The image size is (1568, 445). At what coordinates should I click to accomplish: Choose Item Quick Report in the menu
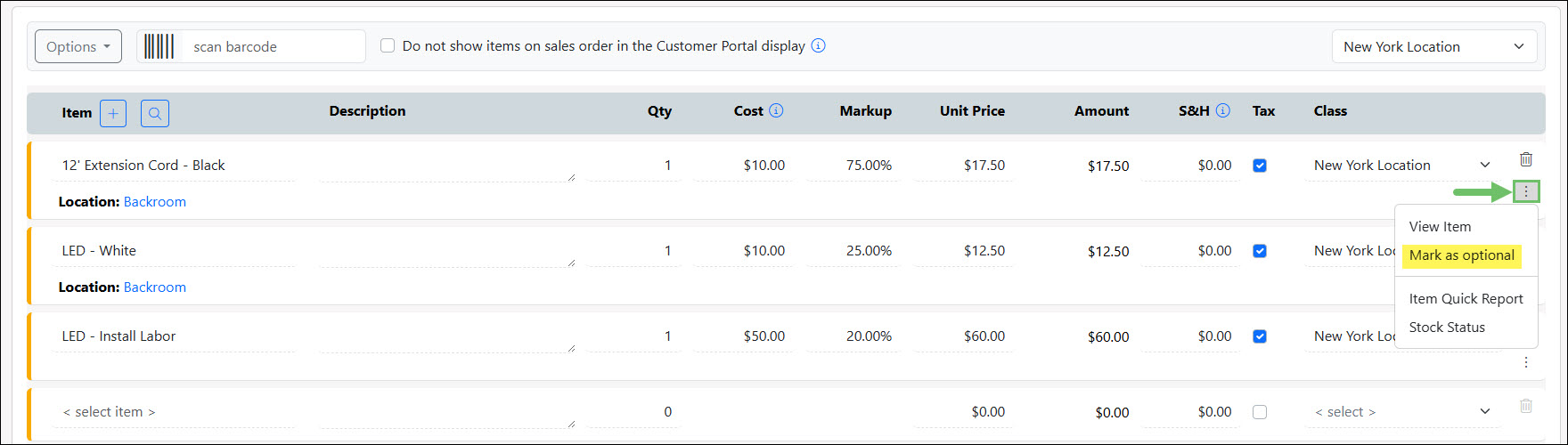point(1466,299)
